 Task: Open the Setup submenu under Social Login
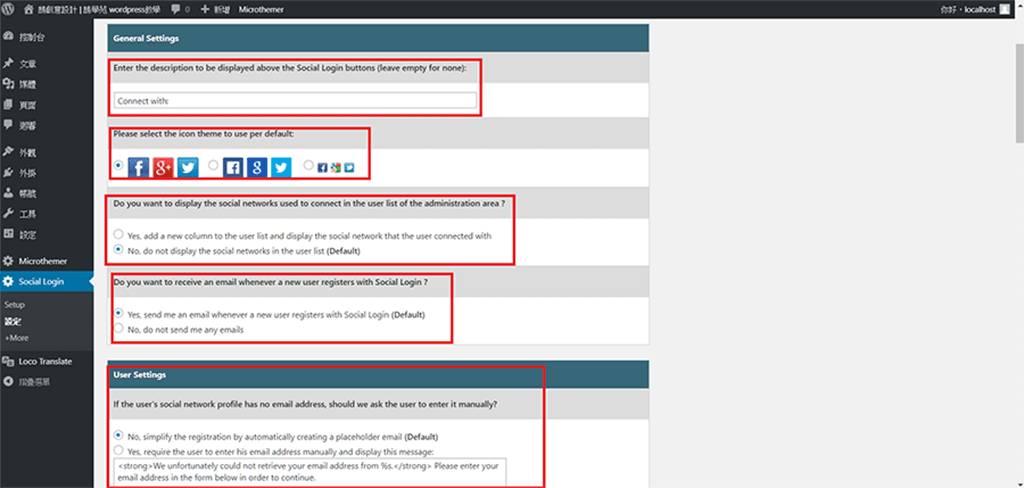pyautogui.click(x=14, y=304)
